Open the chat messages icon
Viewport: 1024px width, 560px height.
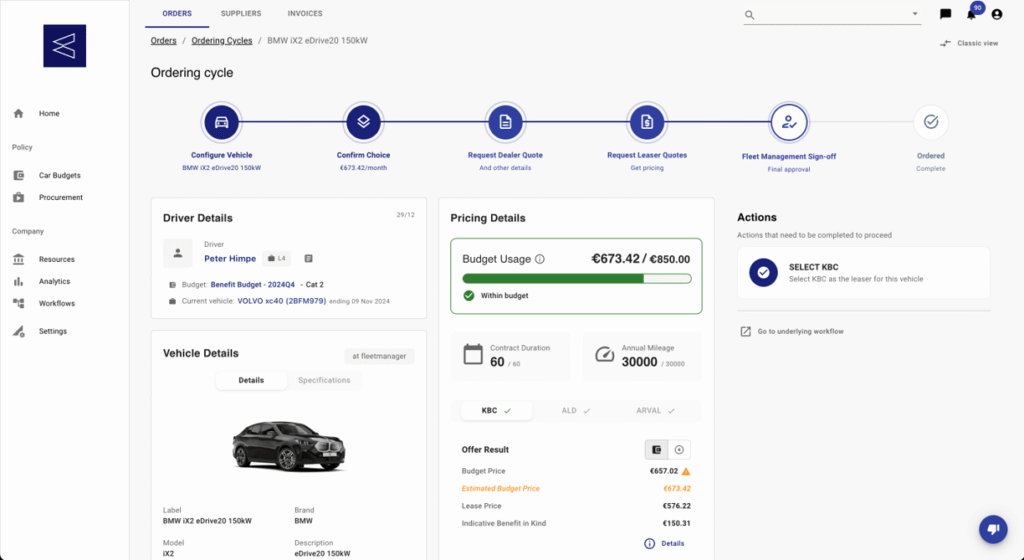pyautogui.click(x=945, y=14)
